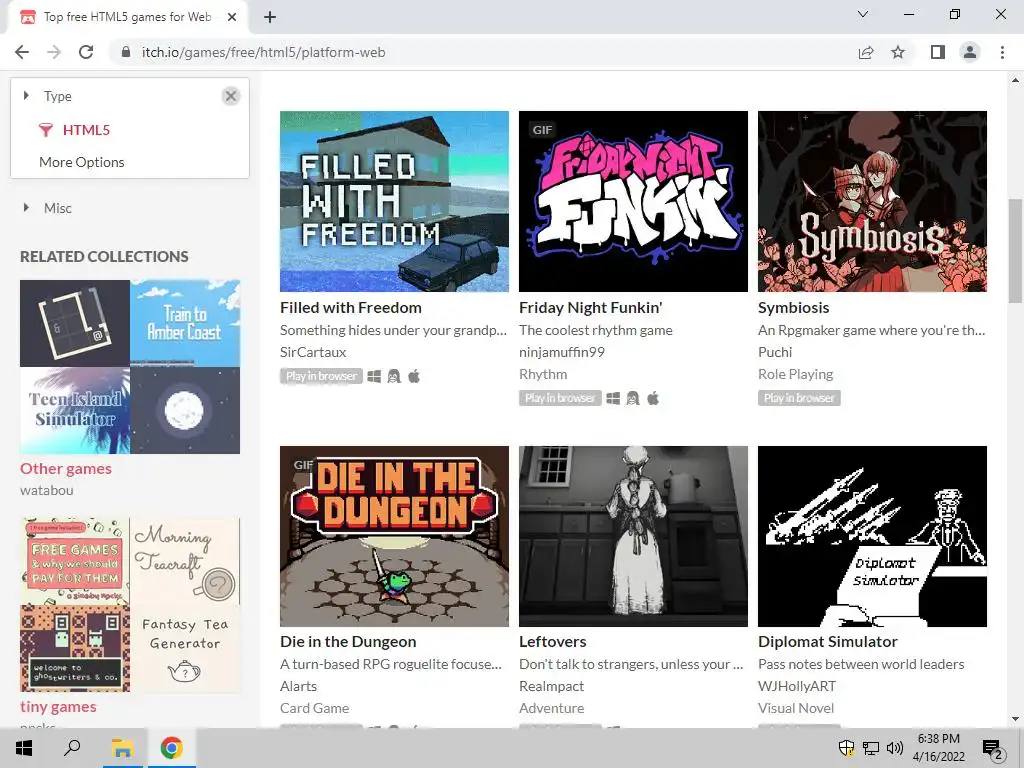This screenshot has width=1024, height=768.
Task: Open Diplomat Simulator thumbnail
Action: point(872,536)
